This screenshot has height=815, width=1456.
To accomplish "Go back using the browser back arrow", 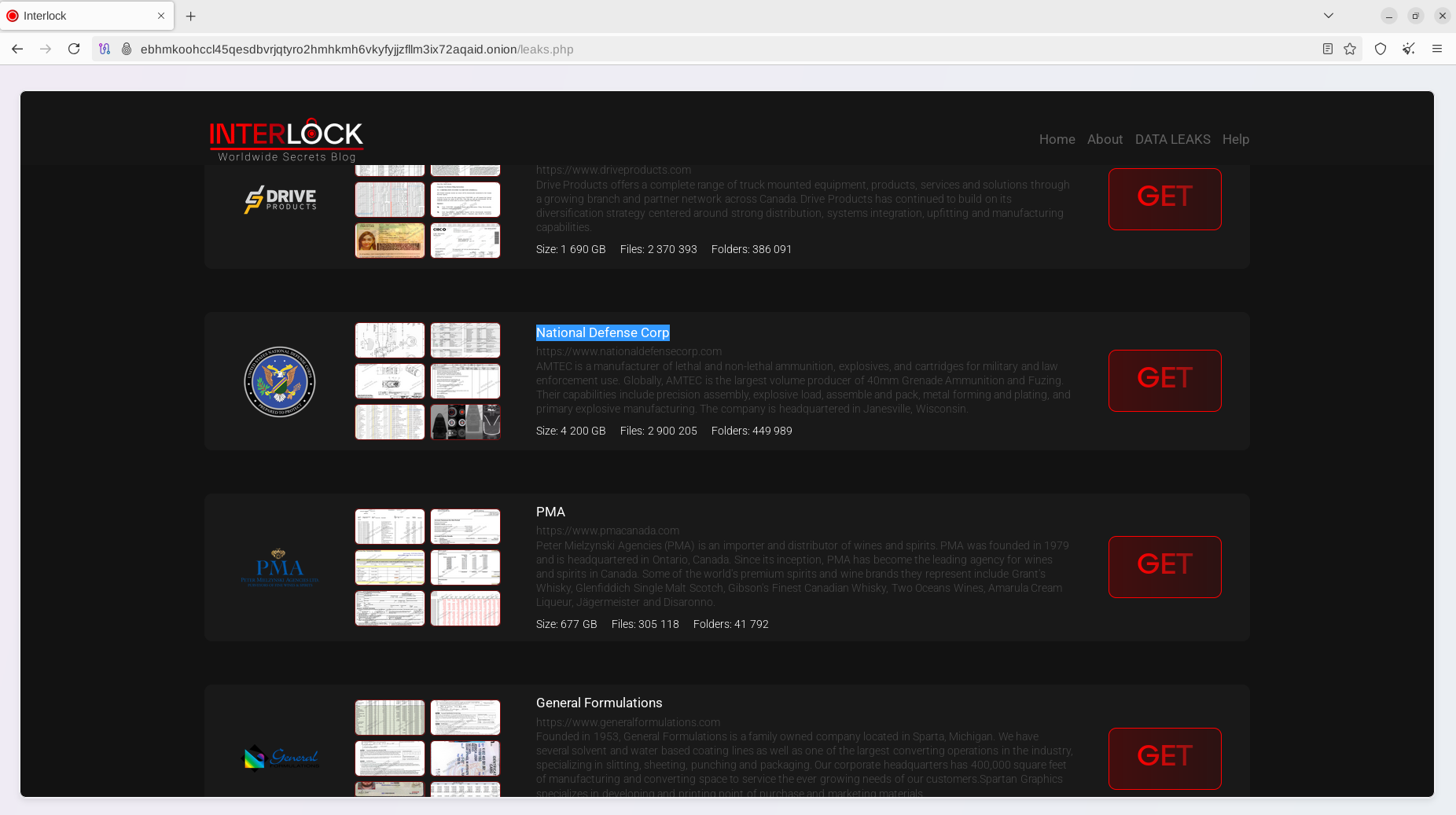I will [x=17, y=49].
